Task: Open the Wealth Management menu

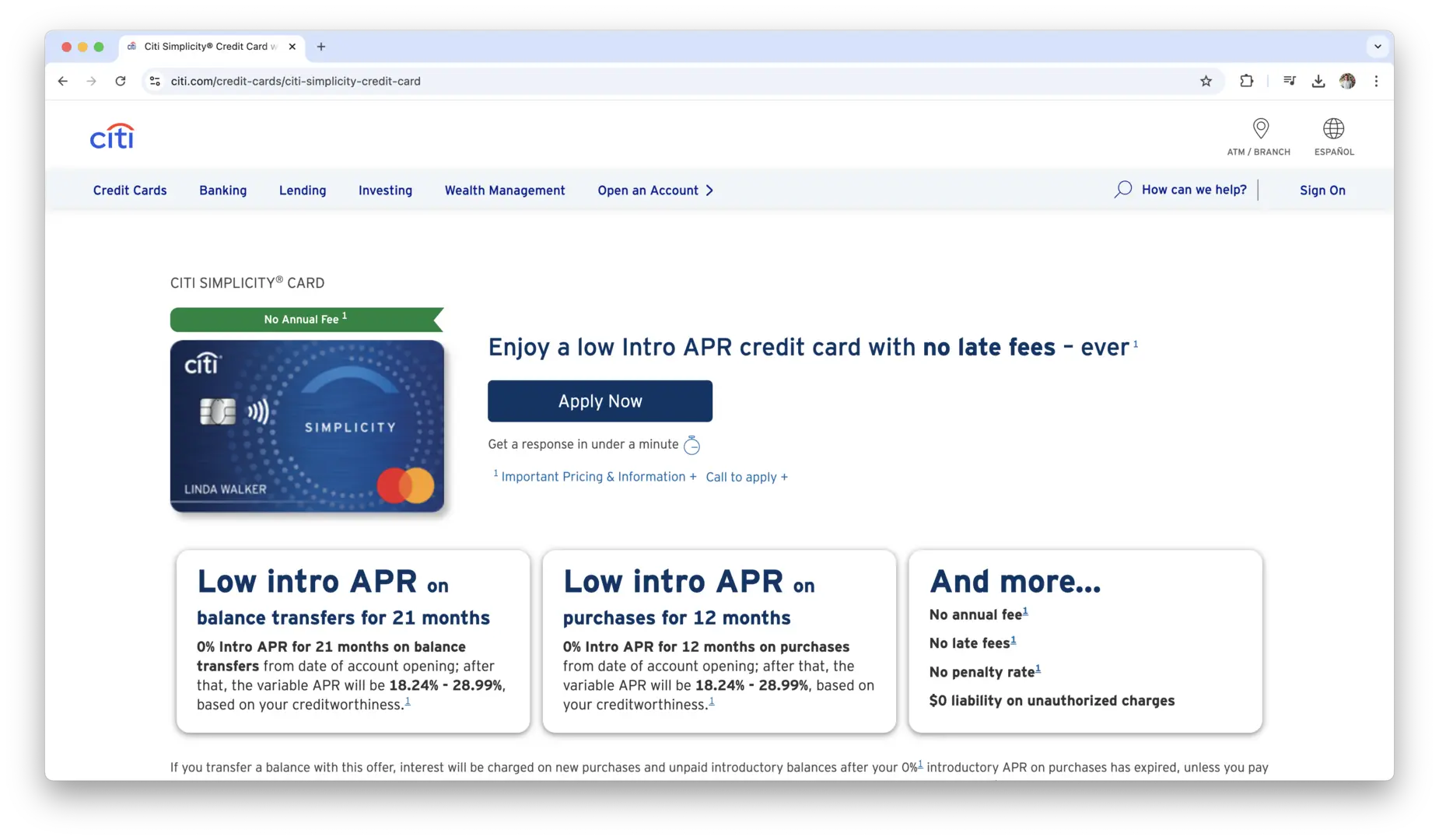Action: (505, 191)
